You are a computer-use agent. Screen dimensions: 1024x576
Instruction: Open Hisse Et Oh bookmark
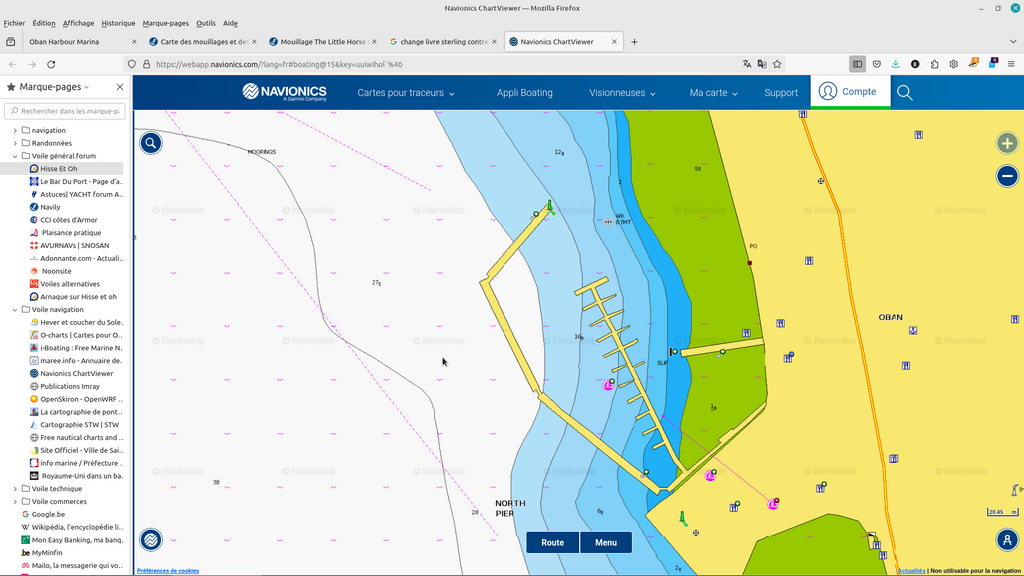(x=61, y=168)
